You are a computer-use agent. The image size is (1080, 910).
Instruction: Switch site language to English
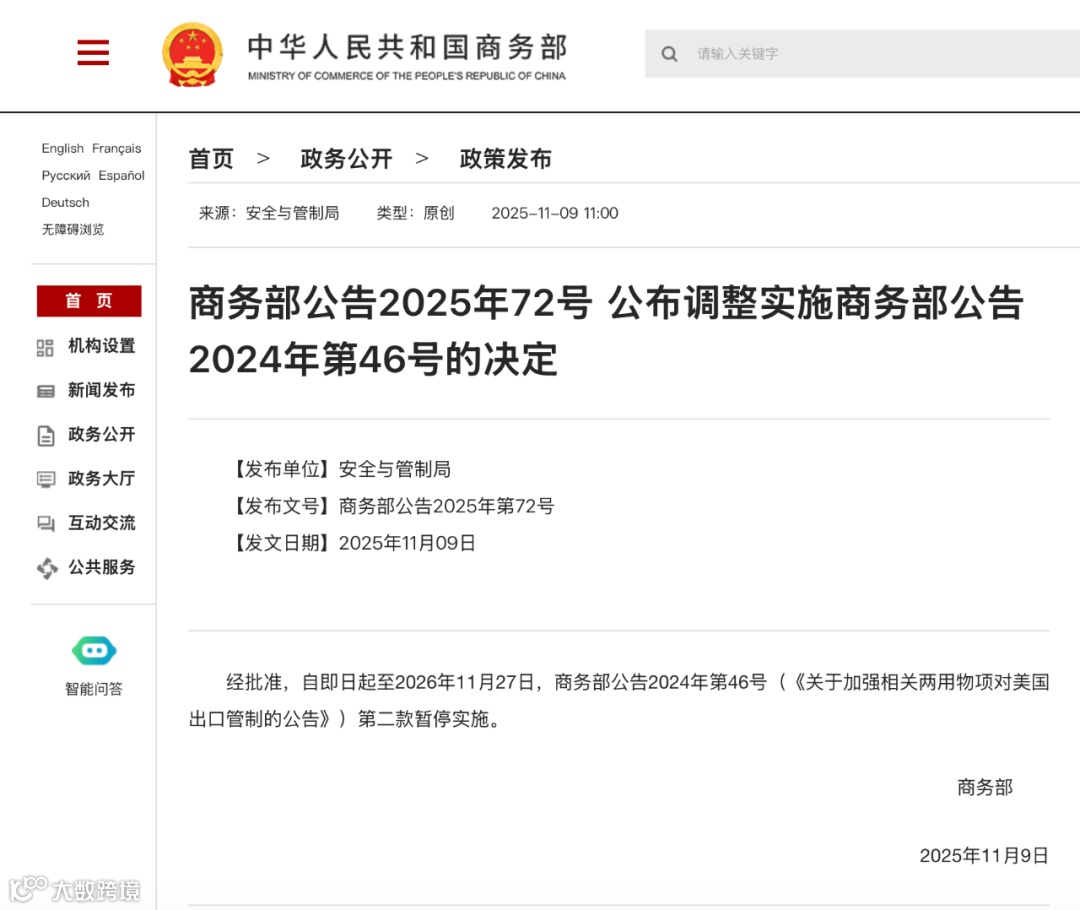62,148
